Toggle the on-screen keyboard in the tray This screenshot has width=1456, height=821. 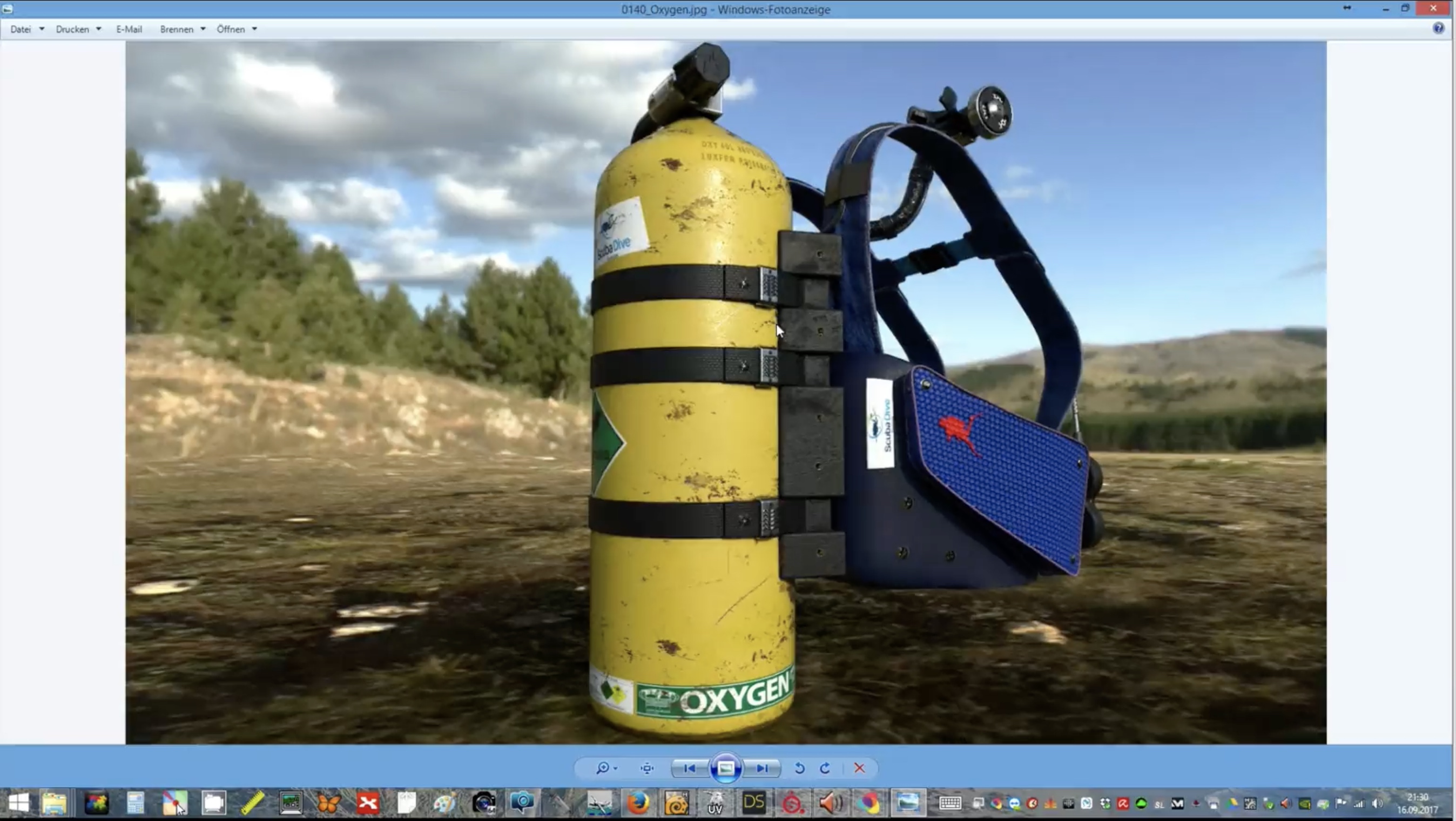click(x=949, y=803)
